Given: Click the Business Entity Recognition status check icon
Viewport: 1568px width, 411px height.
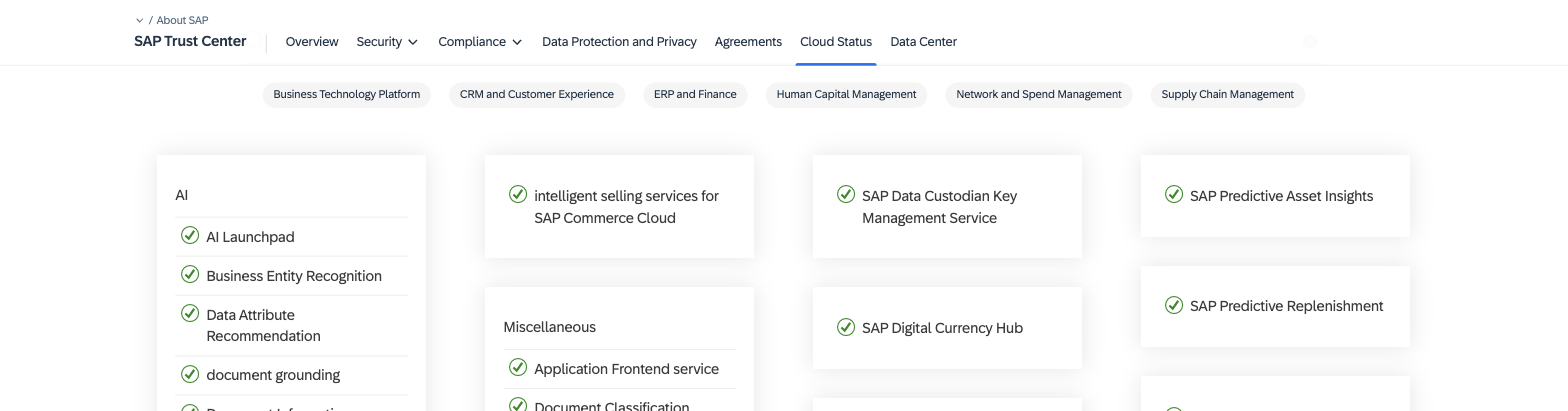Looking at the screenshot, I should 189,274.
